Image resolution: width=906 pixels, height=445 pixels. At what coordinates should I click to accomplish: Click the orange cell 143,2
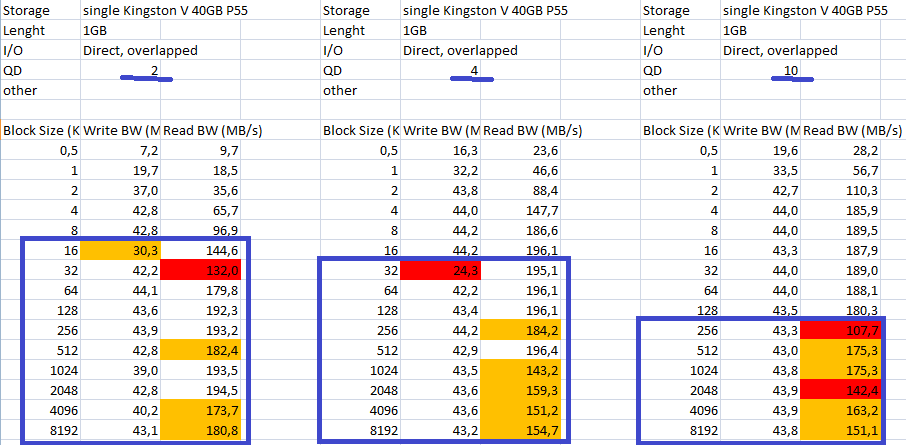521,370
